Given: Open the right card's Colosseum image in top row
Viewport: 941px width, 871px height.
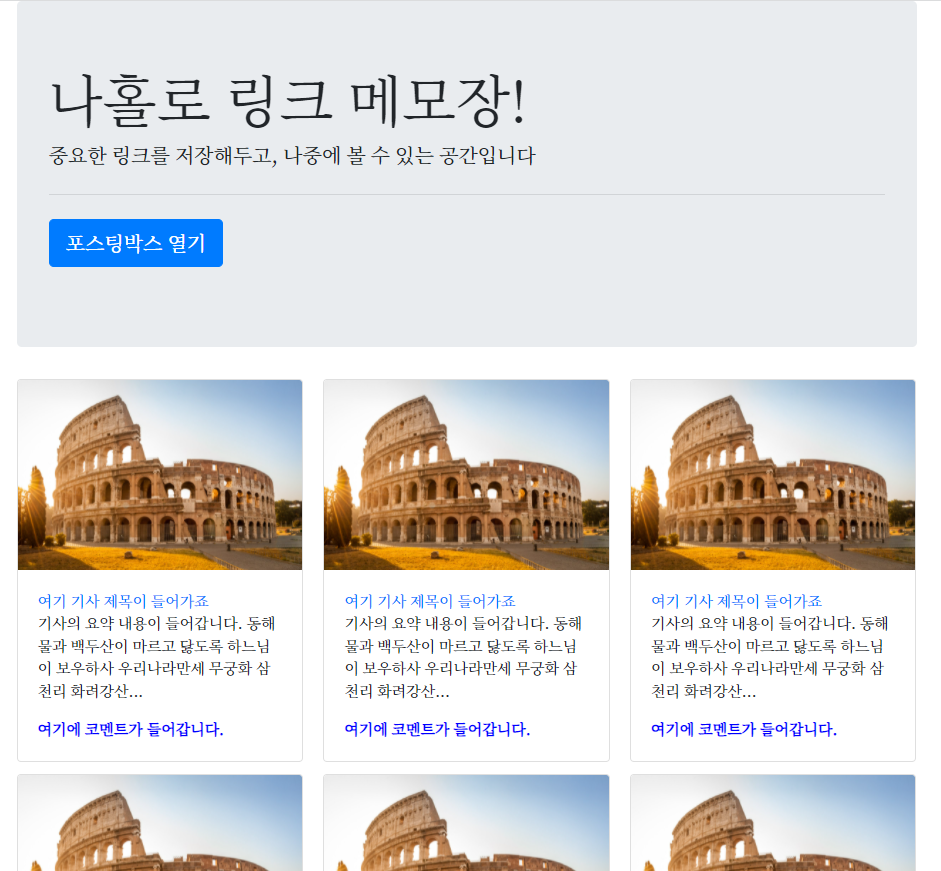Looking at the screenshot, I should [773, 475].
